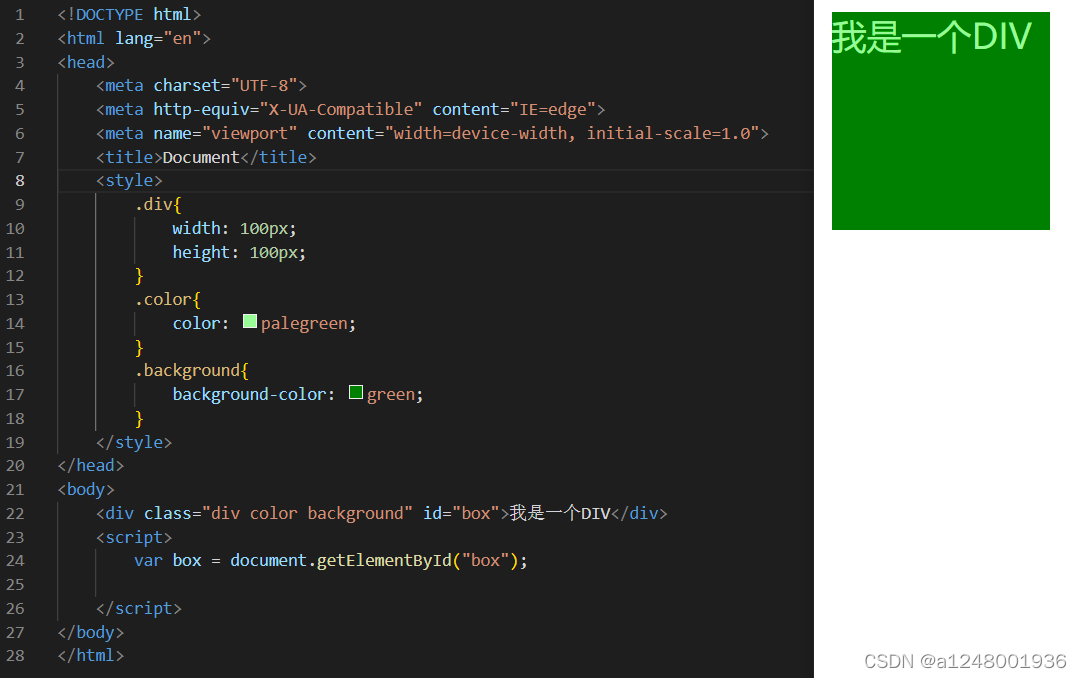Click the green DIV preview box
Screen dimensions: 1082x678
pyautogui.click(x=940, y=140)
